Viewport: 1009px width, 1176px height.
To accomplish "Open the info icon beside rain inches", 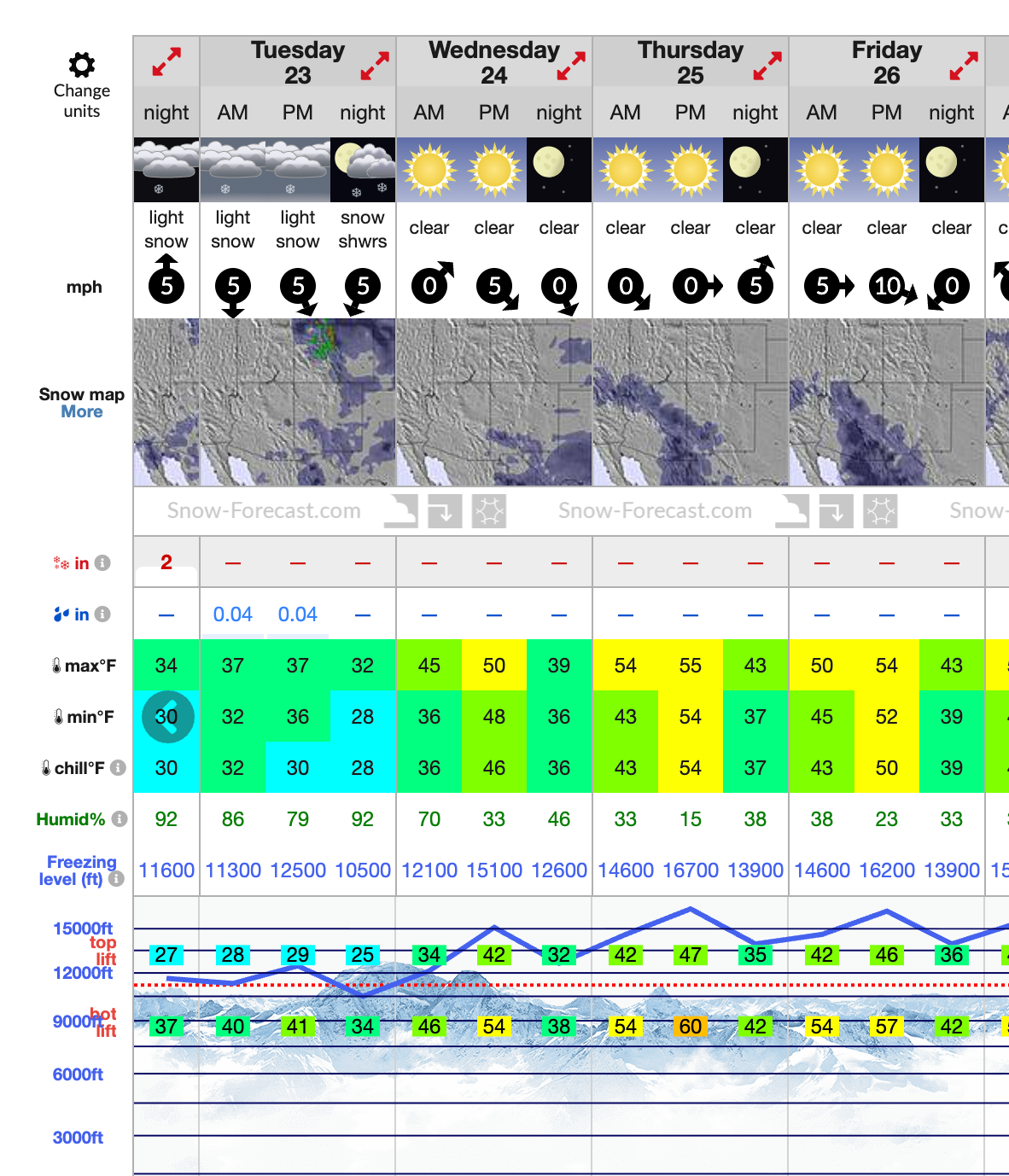I will (102, 614).
